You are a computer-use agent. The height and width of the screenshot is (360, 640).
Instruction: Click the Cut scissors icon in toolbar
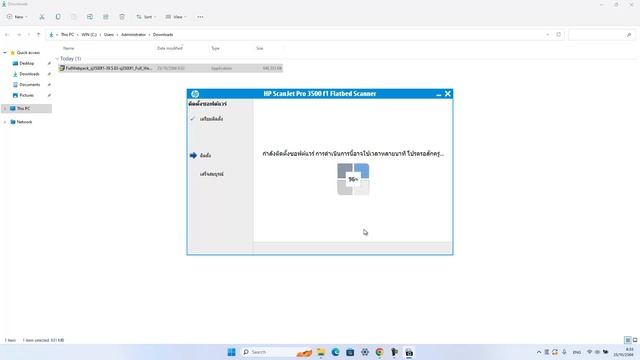point(42,17)
